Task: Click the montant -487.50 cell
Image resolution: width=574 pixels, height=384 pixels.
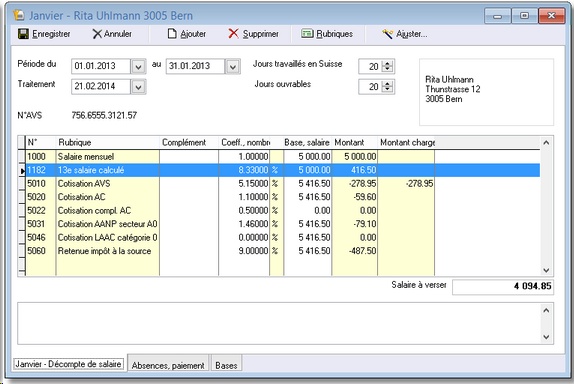Action: coord(355,251)
